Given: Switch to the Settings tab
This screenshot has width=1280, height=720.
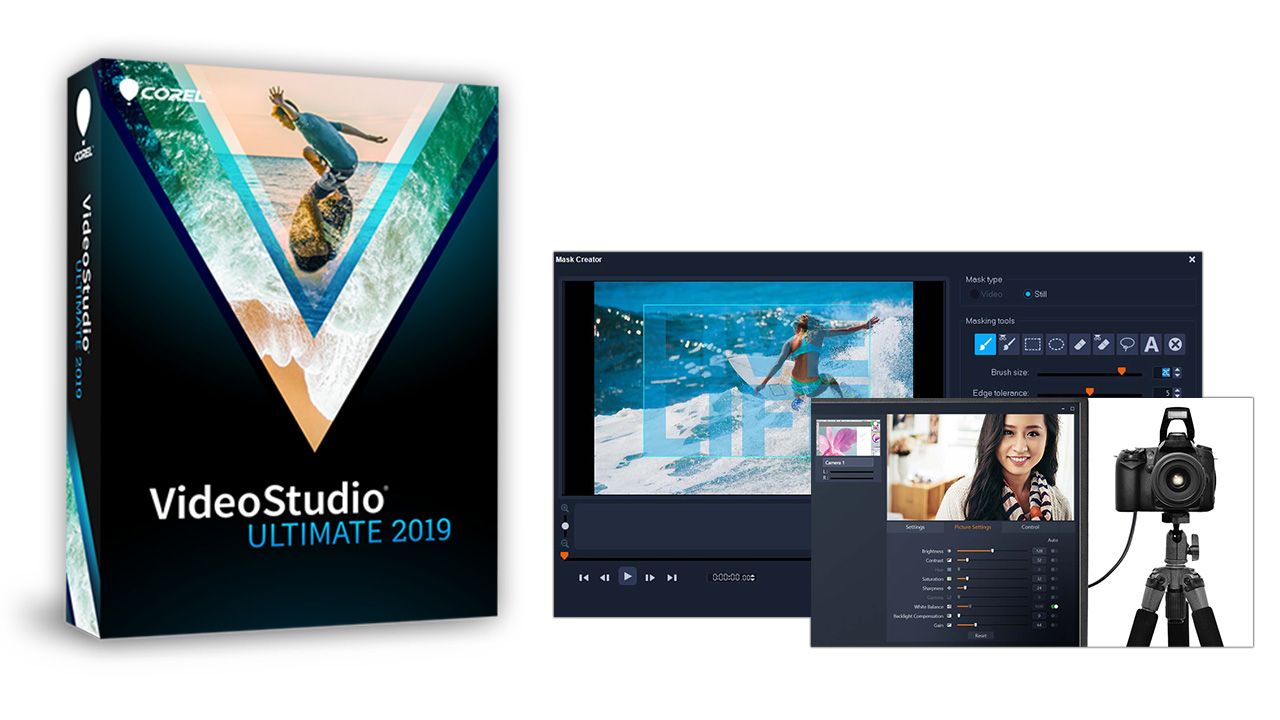Looking at the screenshot, I should (914, 526).
